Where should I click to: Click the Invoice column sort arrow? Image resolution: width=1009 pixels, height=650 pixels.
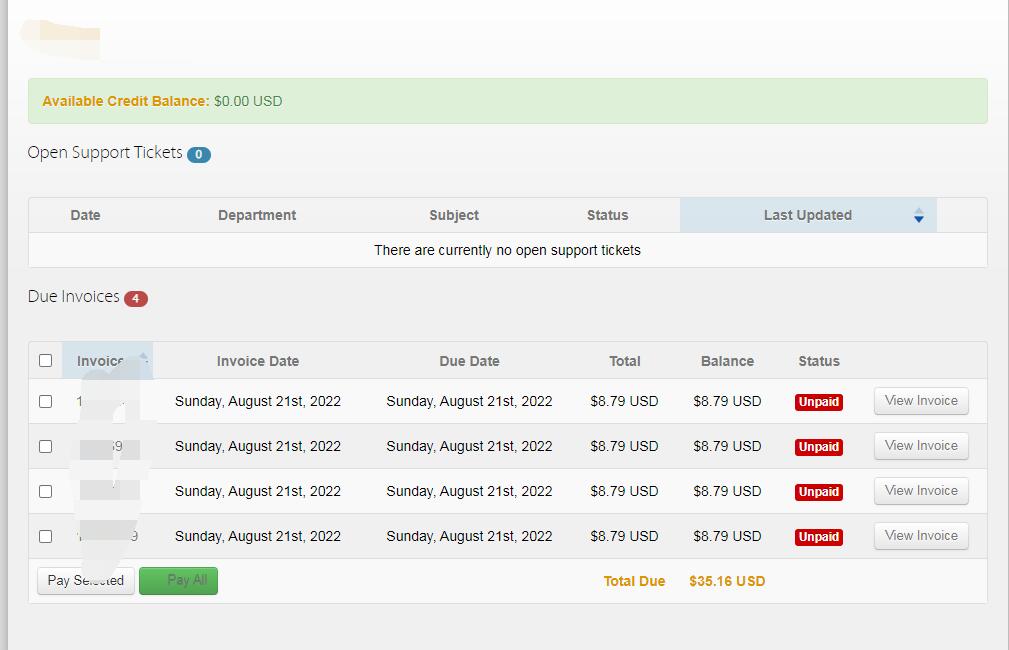point(144,359)
